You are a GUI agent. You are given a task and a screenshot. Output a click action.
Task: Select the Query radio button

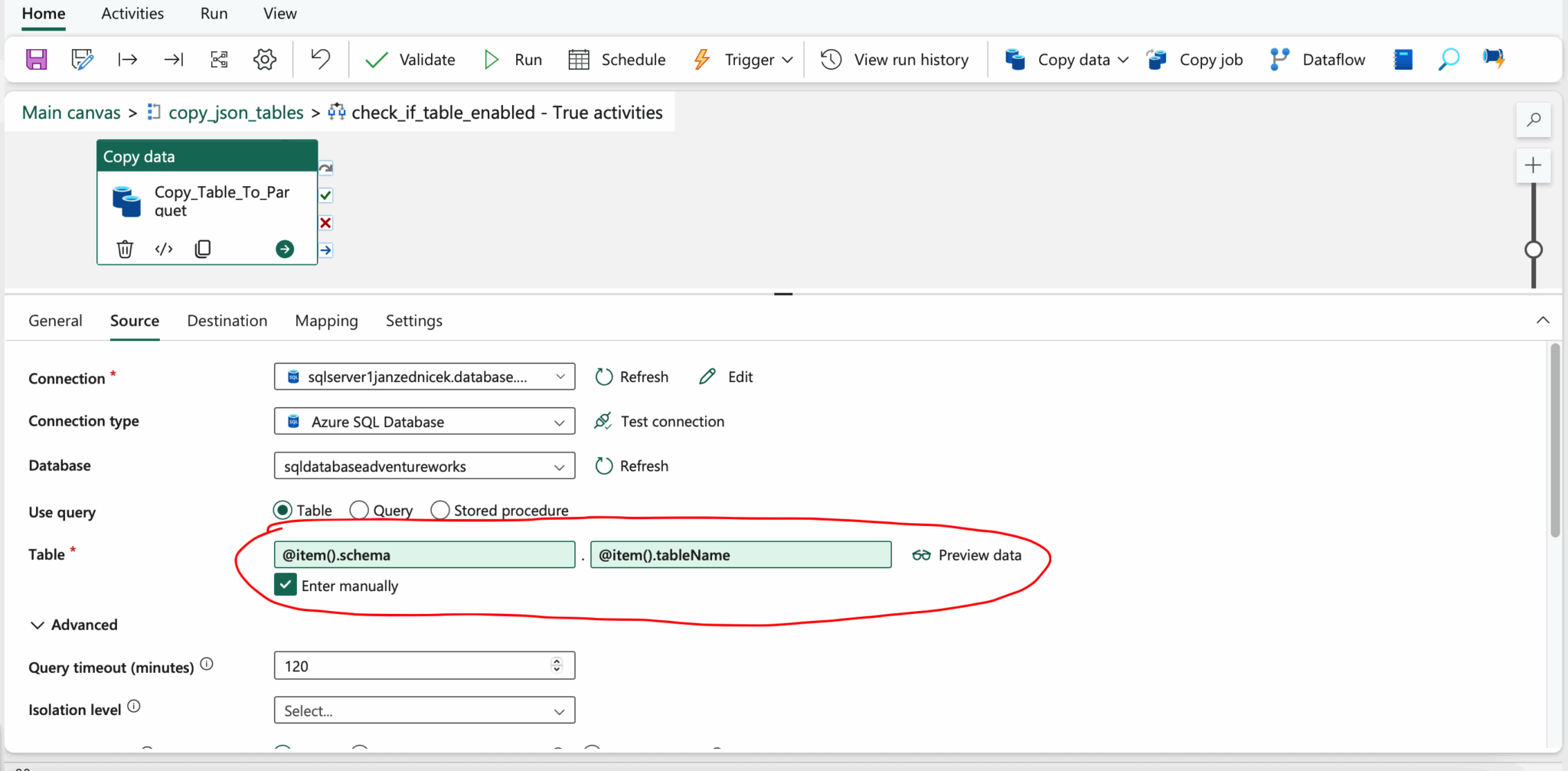click(359, 510)
